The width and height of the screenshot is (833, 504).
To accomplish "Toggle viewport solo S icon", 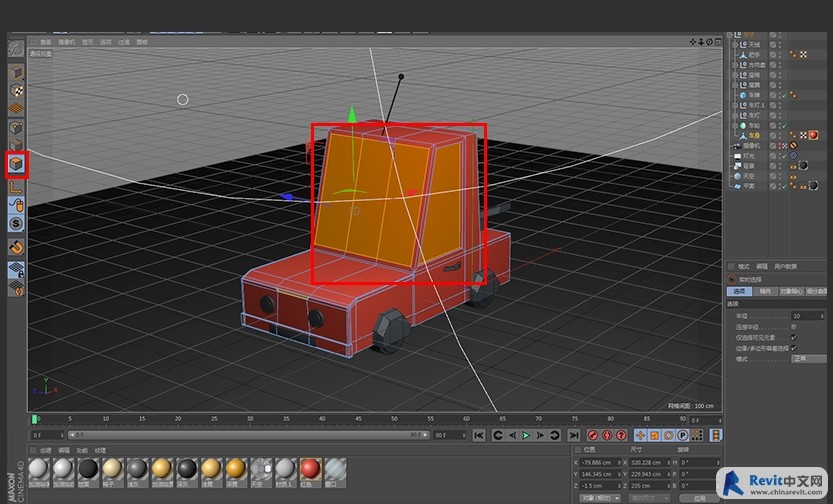I will click(16, 224).
